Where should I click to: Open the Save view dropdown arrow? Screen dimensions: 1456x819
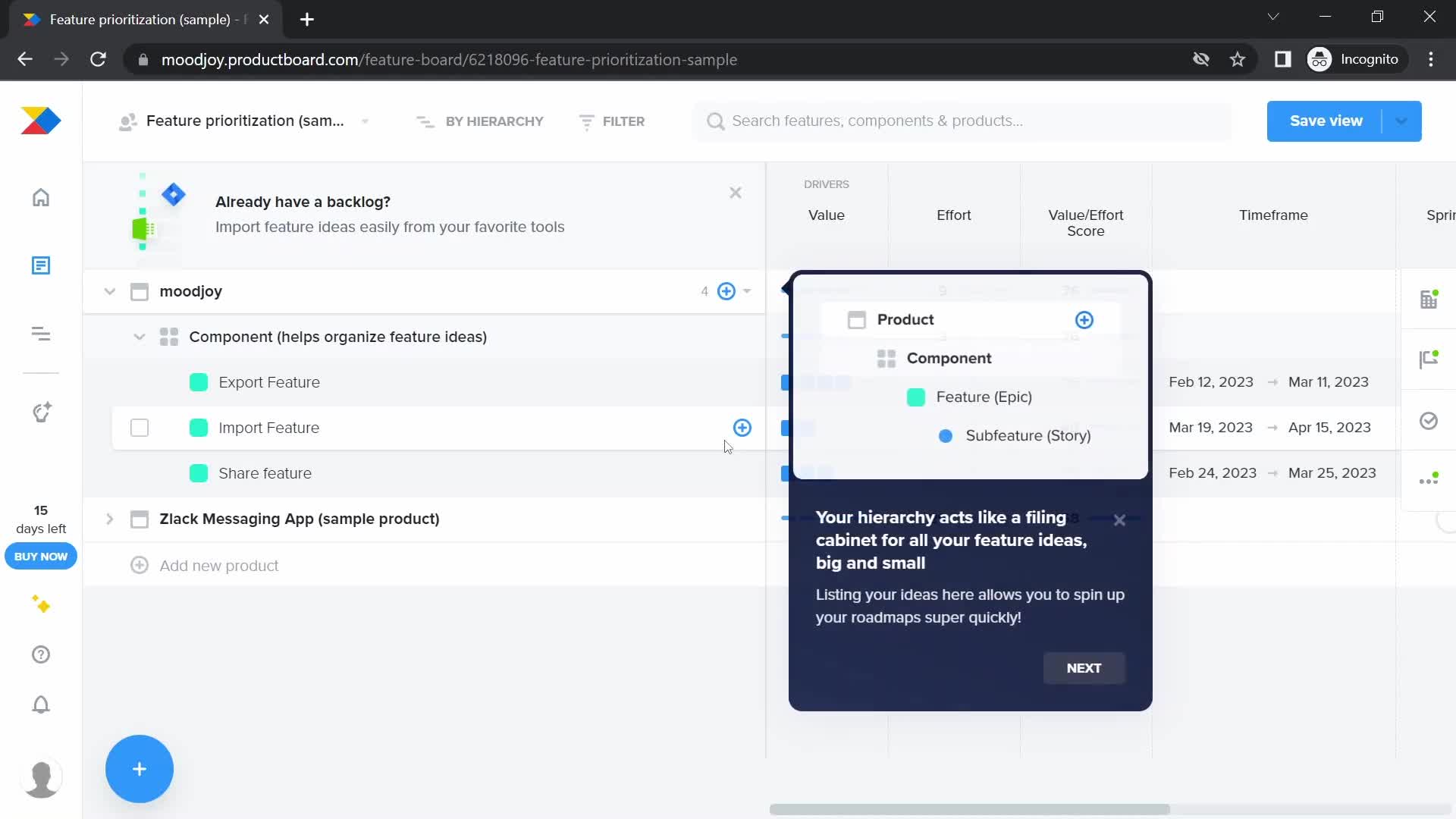click(x=1401, y=121)
